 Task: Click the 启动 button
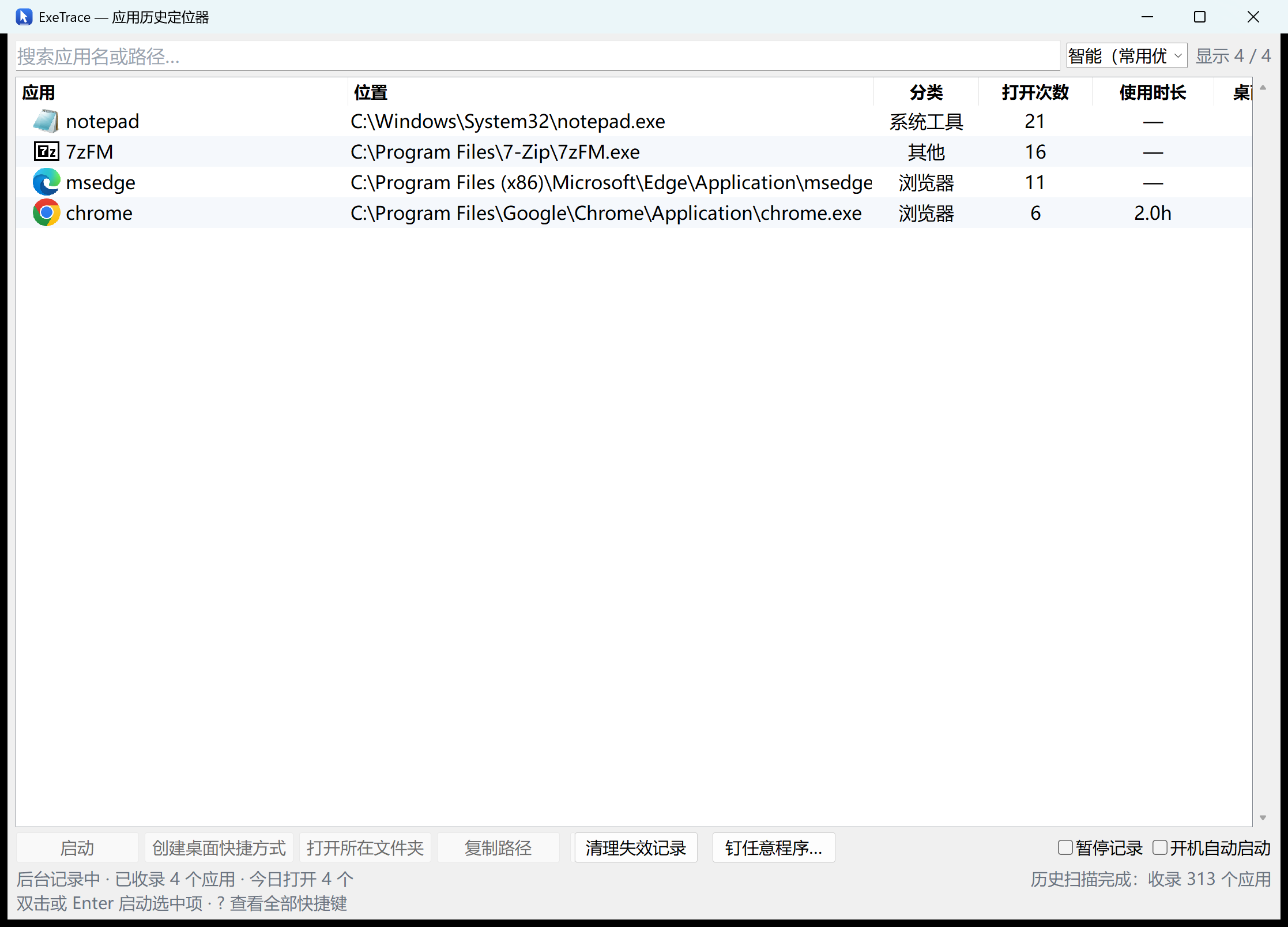(x=77, y=847)
